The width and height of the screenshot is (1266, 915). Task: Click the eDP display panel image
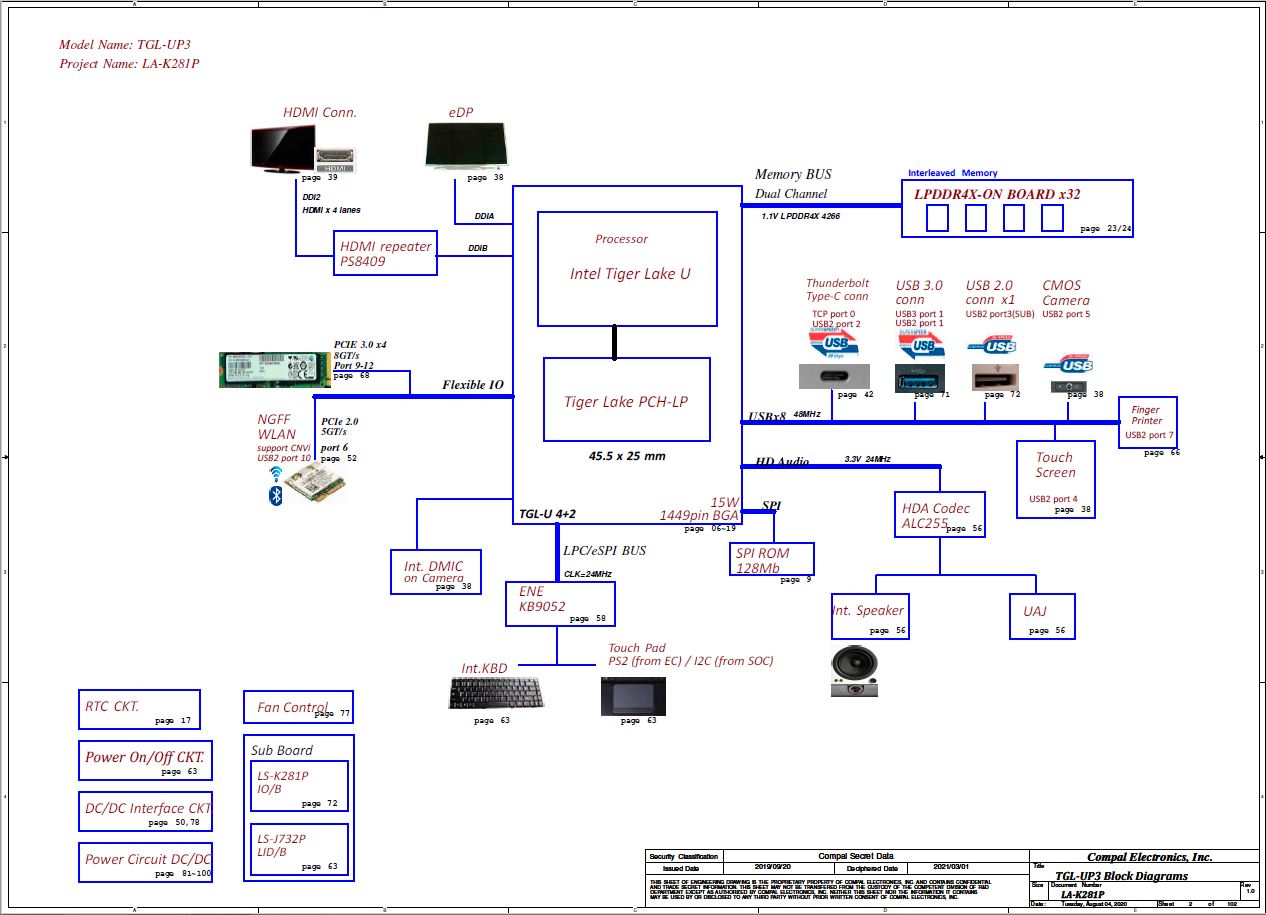463,147
